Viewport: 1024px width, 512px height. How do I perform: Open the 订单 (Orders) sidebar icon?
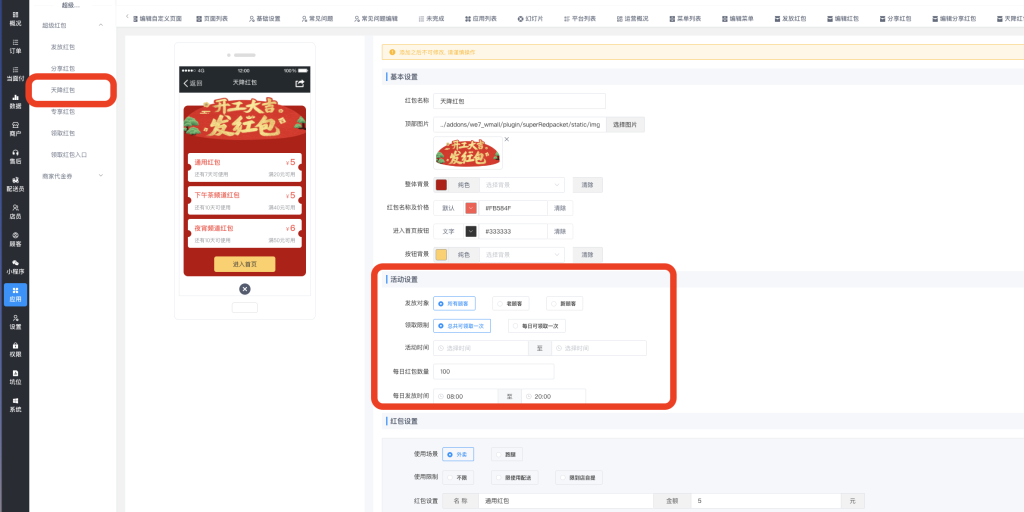click(15, 45)
